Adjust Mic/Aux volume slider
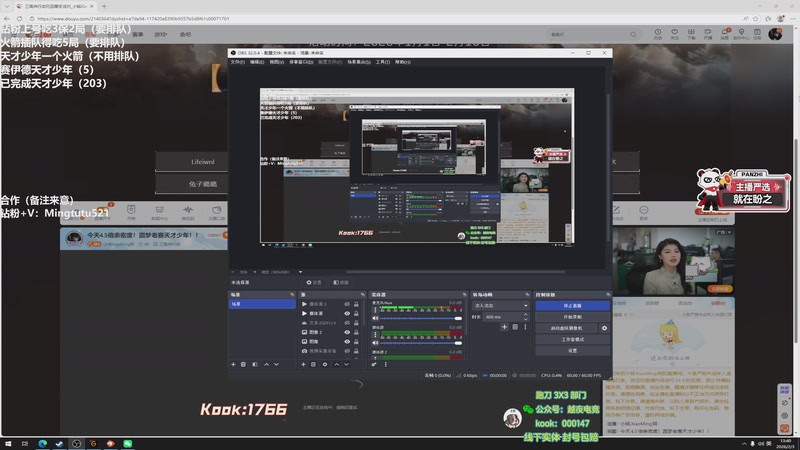Screen dimensions: 800x450 (421, 318)
